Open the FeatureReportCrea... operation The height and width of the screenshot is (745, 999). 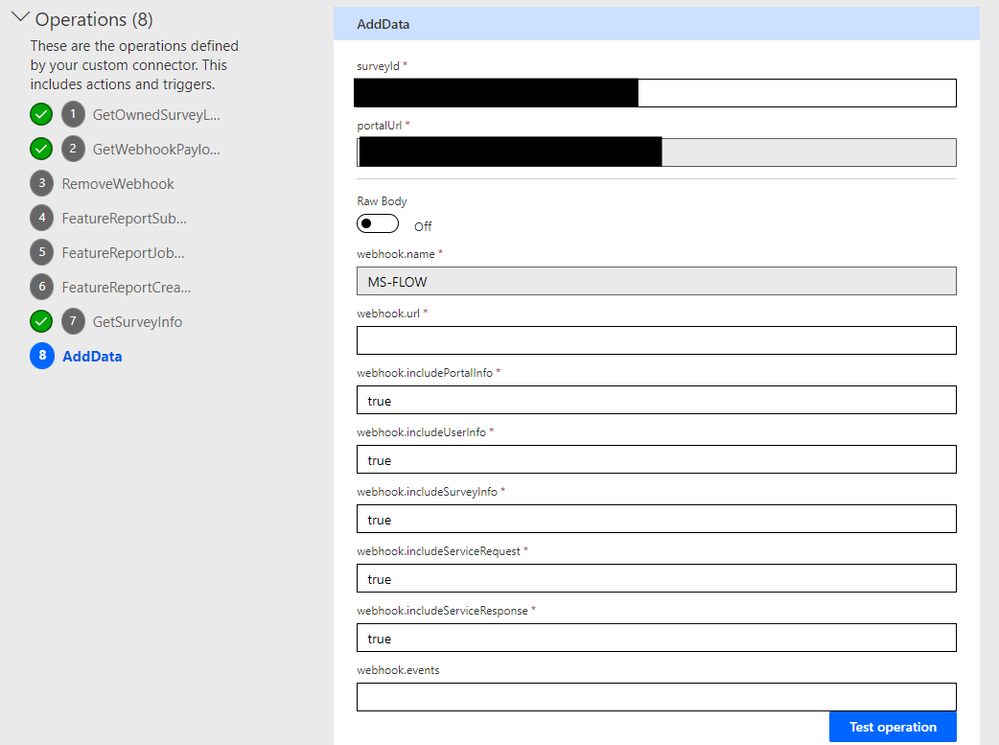click(x=126, y=287)
